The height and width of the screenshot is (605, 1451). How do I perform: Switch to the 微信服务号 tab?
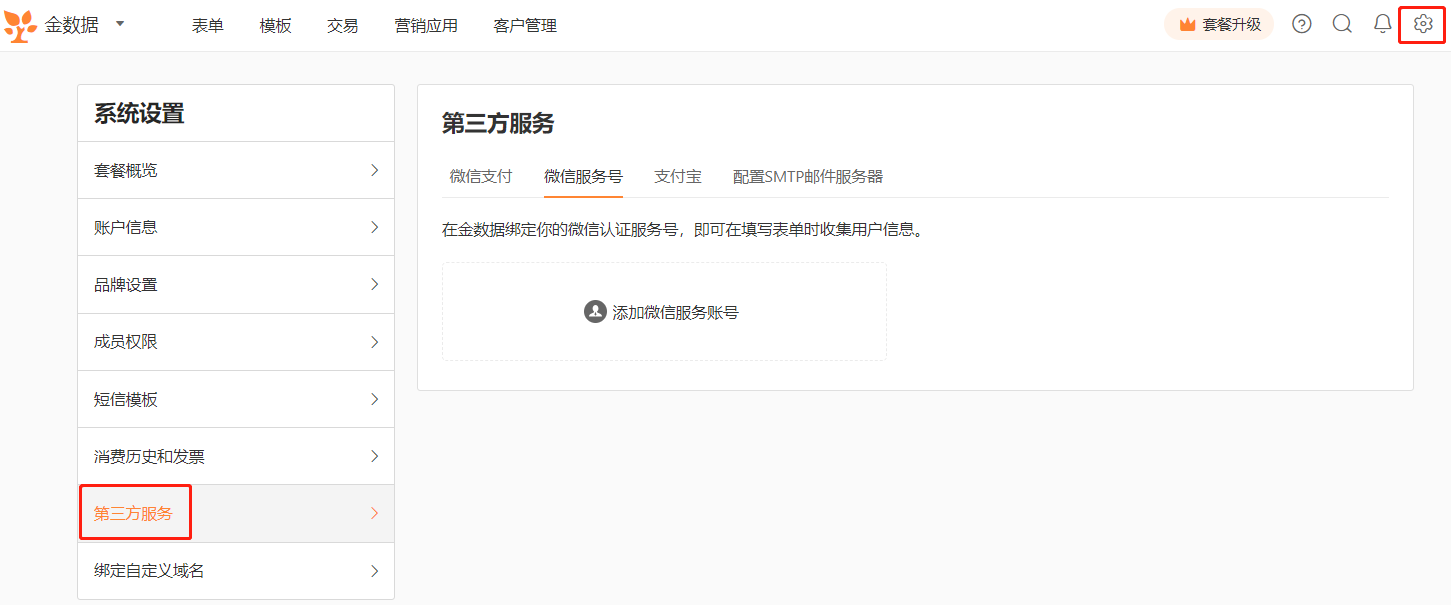[x=583, y=176]
